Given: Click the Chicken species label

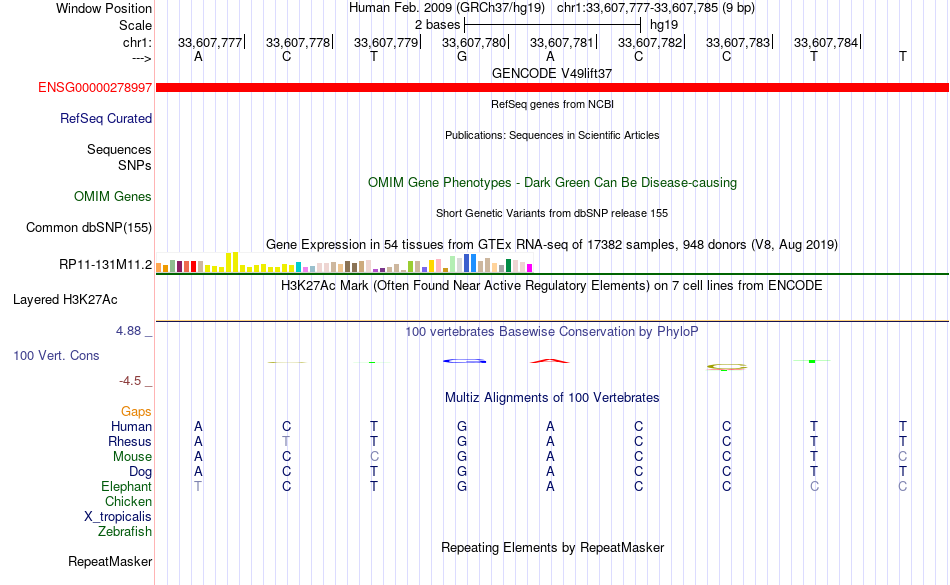Looking at the screenshot, I should click(x=128, y=501).
